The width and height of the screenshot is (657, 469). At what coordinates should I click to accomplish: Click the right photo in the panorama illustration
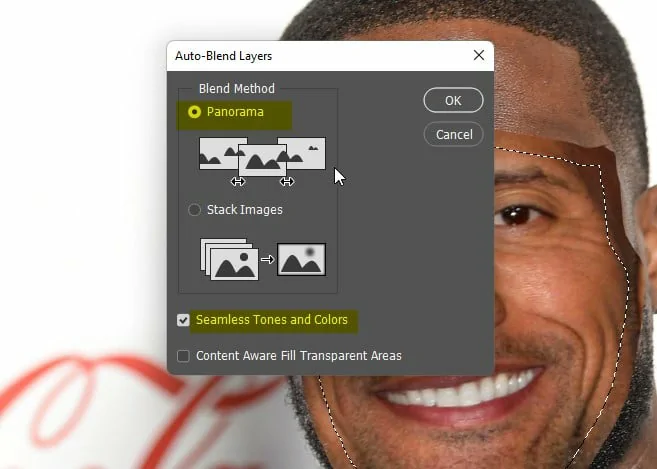tap(307, 152)
